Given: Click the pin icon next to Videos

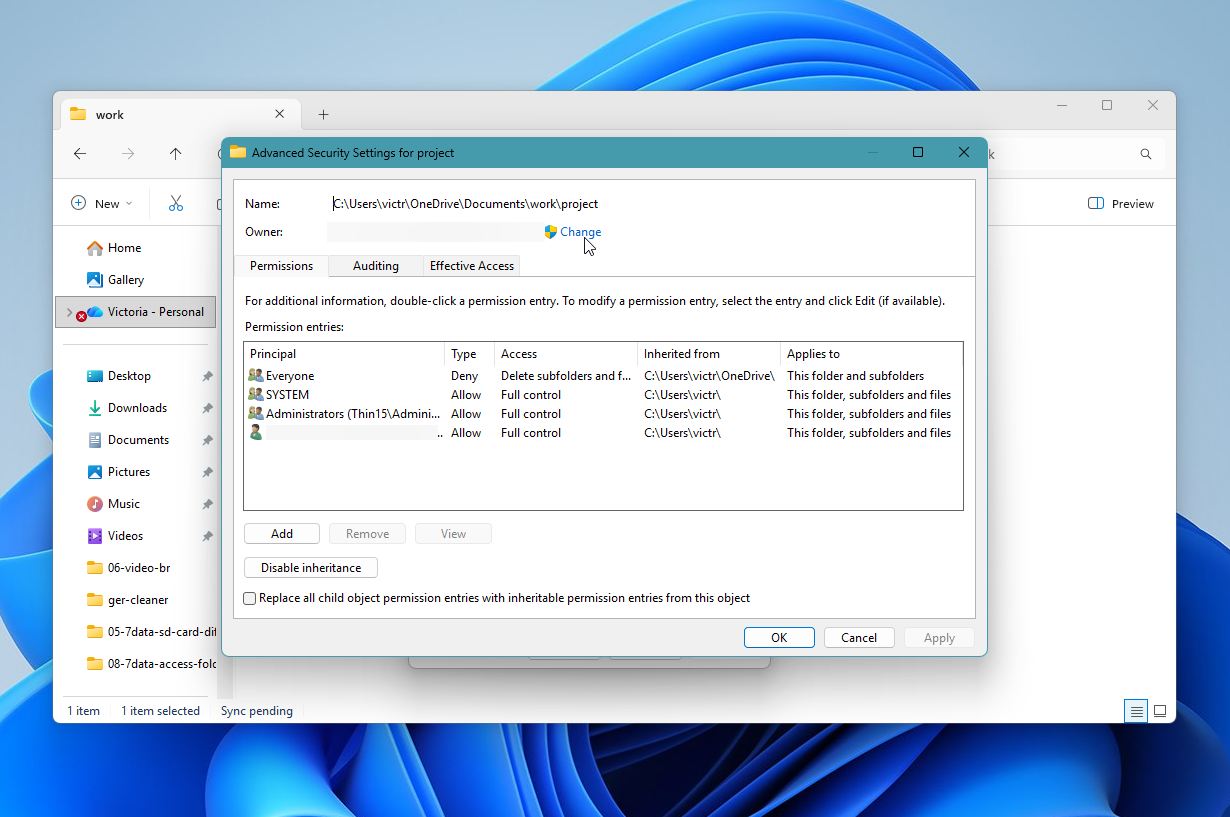Looking at the screenshot, I should coord(207,536).
